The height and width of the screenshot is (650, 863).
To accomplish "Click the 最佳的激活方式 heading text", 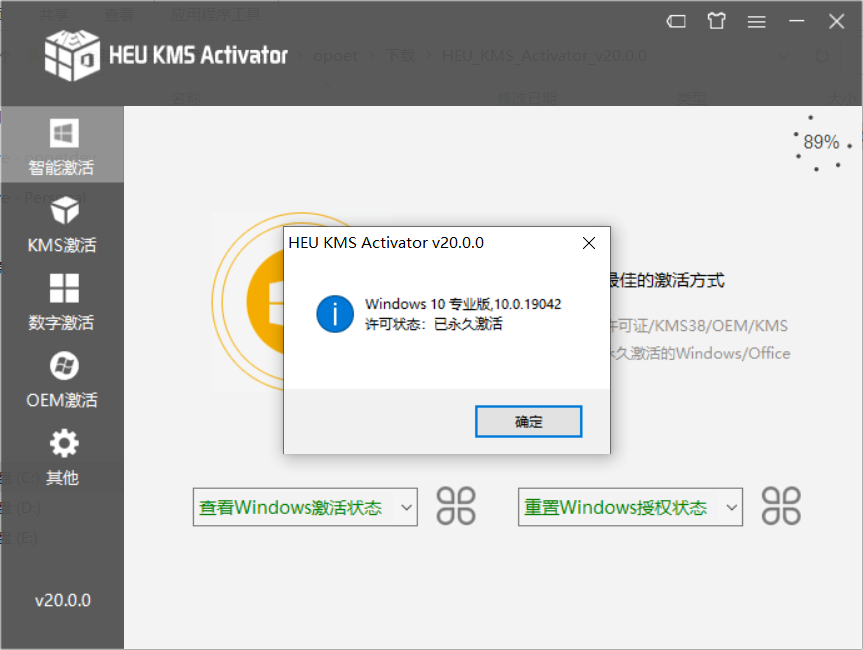I will point(667,280).
